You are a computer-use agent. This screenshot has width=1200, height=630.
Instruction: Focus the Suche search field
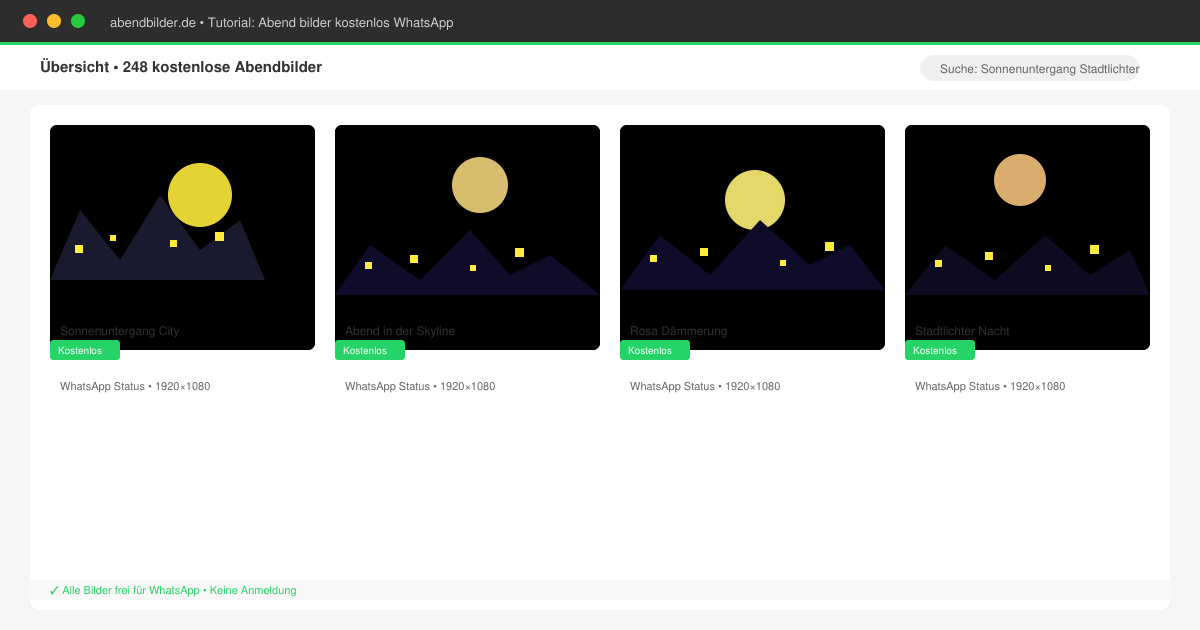tap(1030, 68)
